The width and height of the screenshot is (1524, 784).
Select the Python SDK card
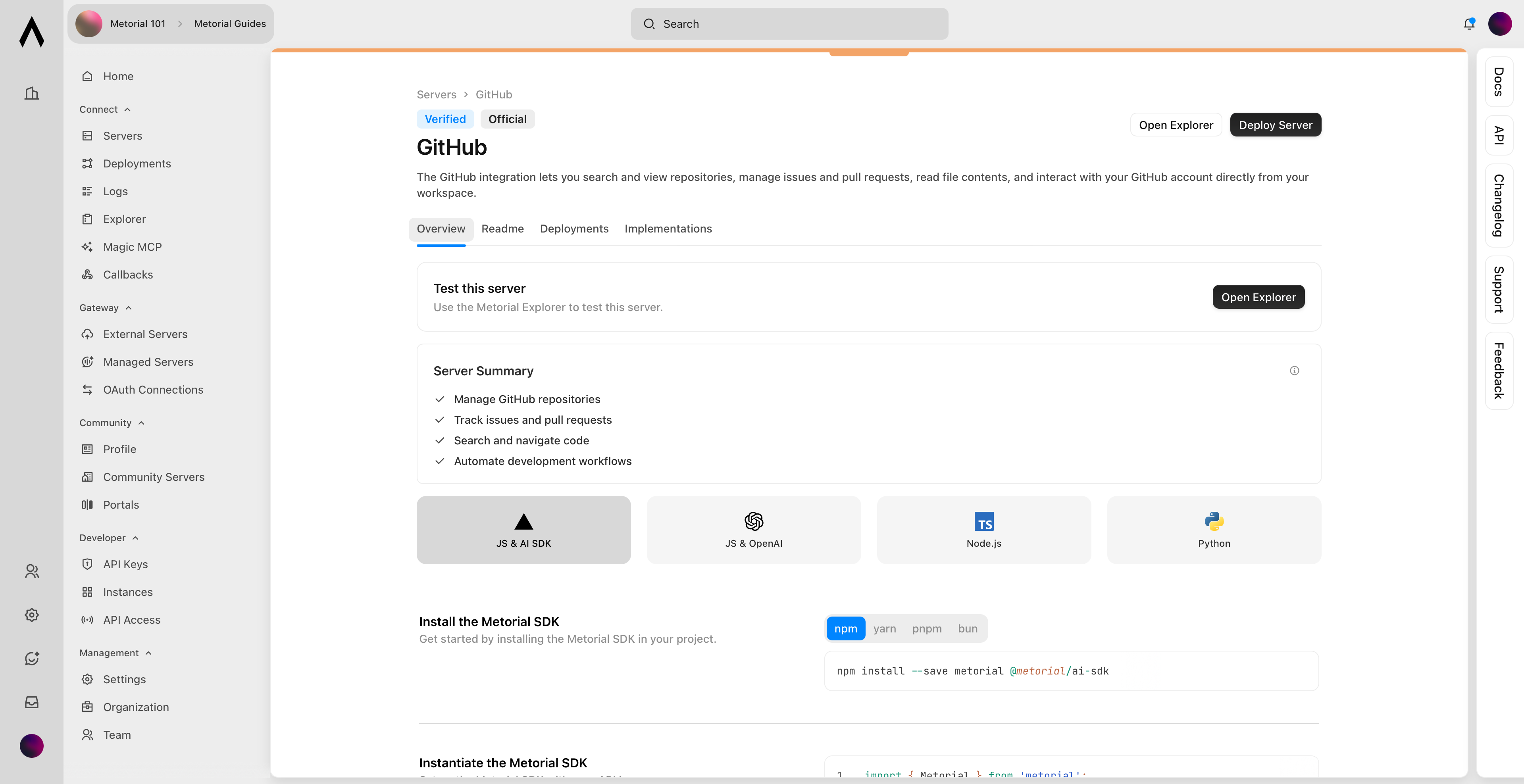[x=1213, y=530]
